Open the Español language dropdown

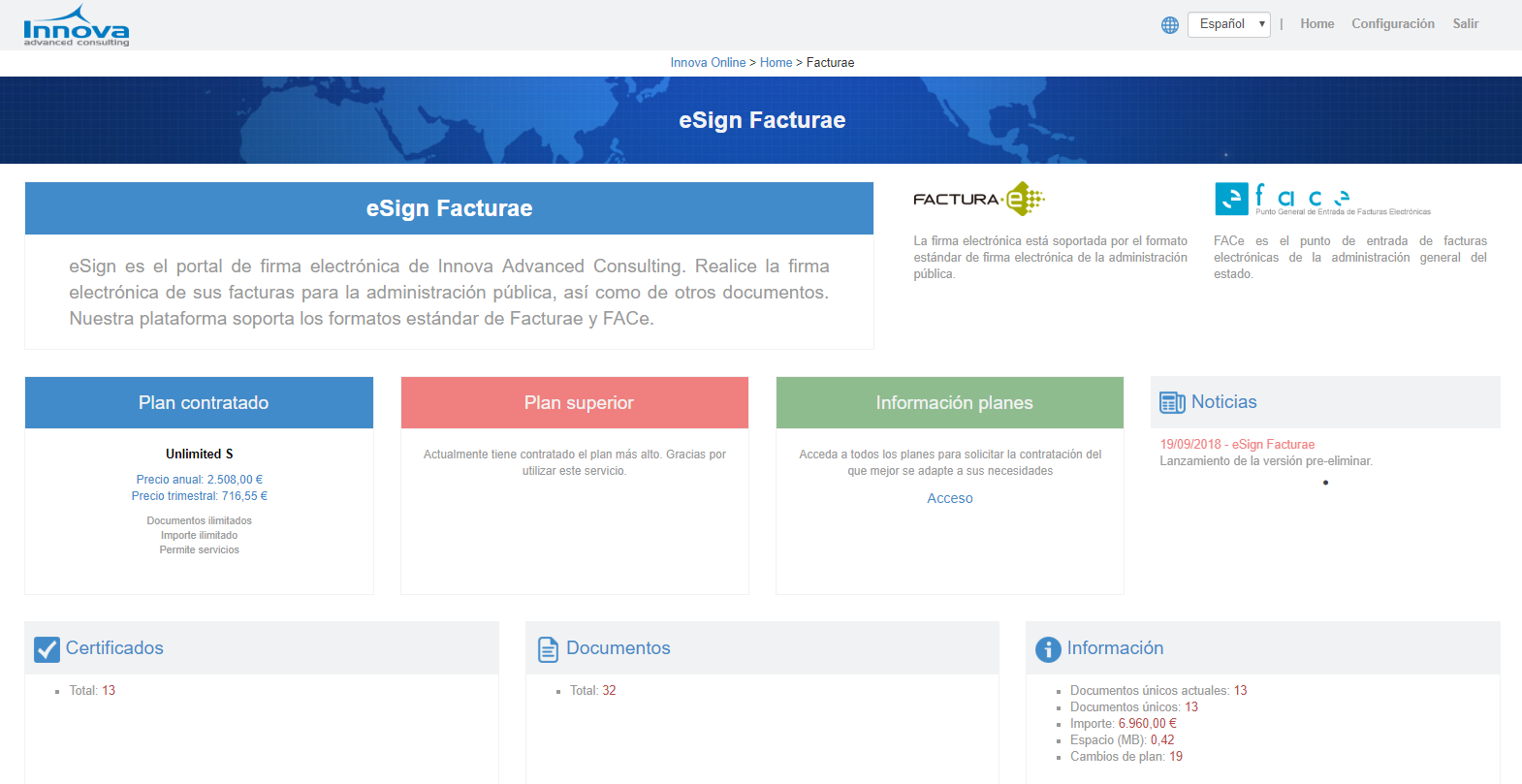pos(1229,24)
